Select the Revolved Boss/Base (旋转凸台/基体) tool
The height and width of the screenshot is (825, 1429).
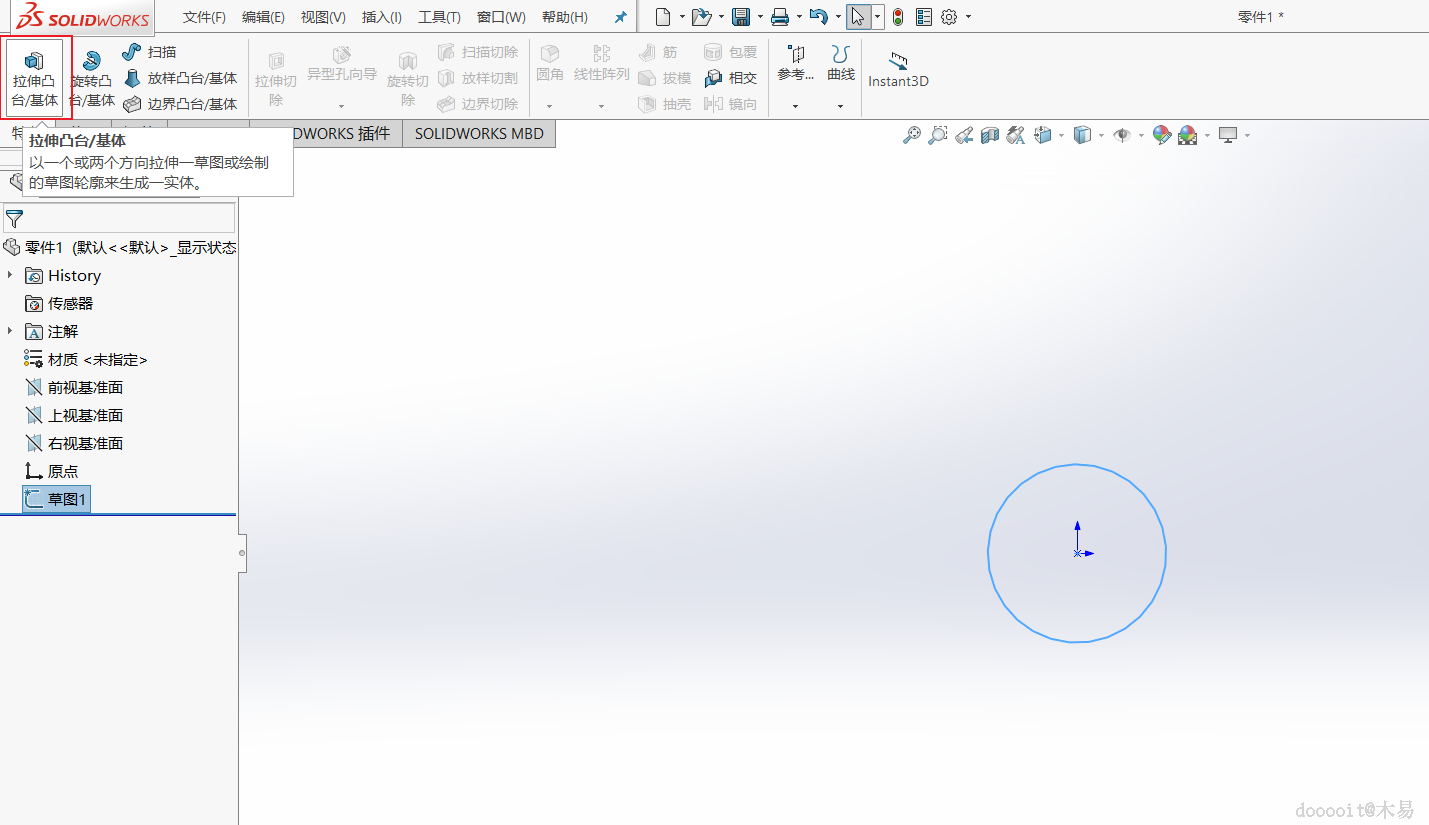tap(92, 78)
